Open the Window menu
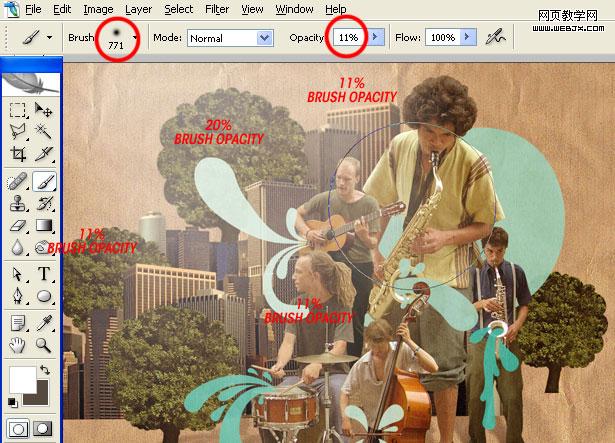The width and height of the screenshot is (615, 443). tap(294, 9)
